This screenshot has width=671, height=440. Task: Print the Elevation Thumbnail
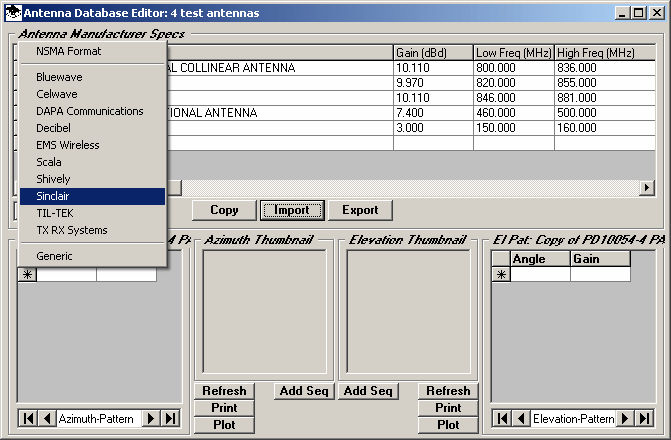(448, 408)
